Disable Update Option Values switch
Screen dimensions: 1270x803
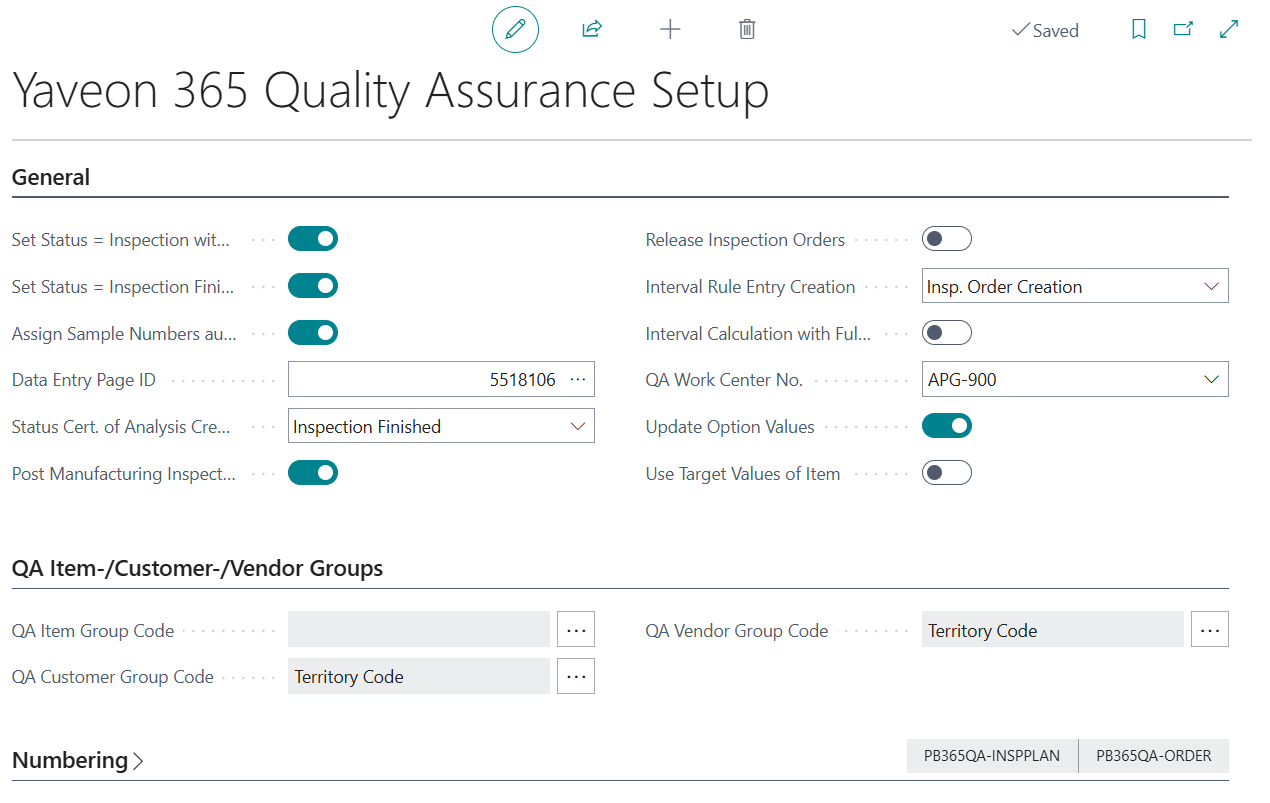coord(947,426)
